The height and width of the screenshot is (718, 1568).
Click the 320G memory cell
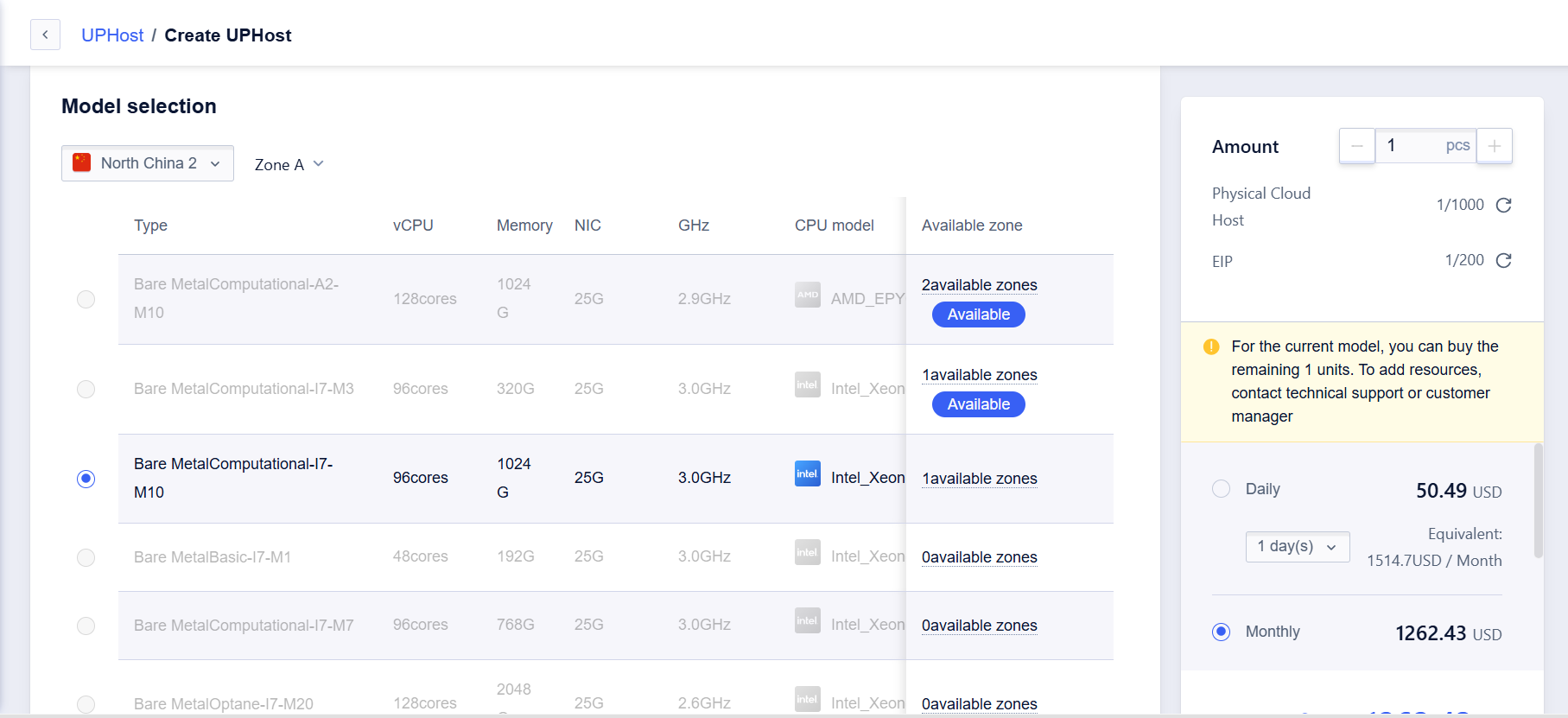(516, 389)
